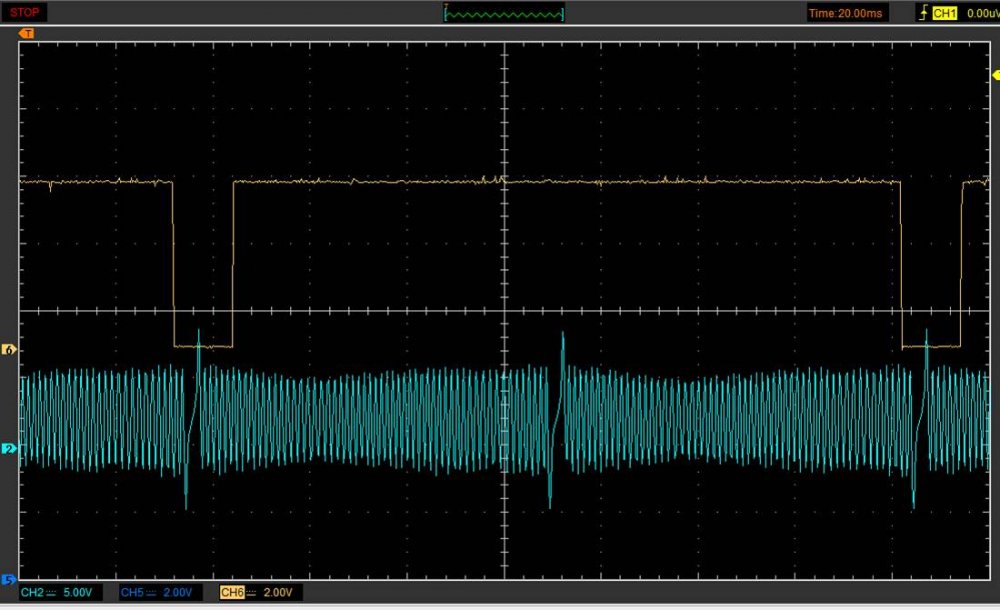Image resolution: width=1000 pixels, height=610 pixels.
Task: Click the CH2 coupling symbol
Action: [x=50, y=593]
